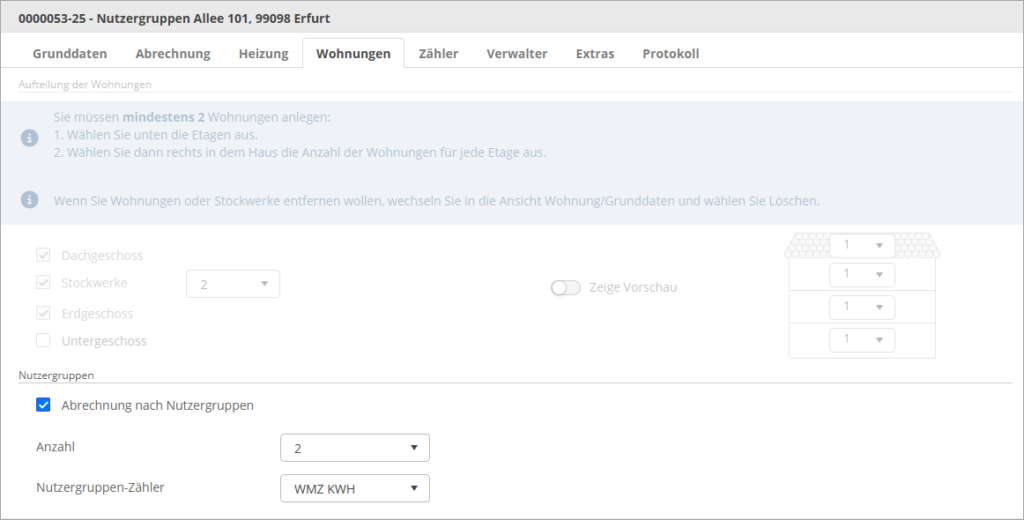Viewport: 1024px width, 520px height.
Task: Open the Abrechnung tab
Action: (173, 54)
